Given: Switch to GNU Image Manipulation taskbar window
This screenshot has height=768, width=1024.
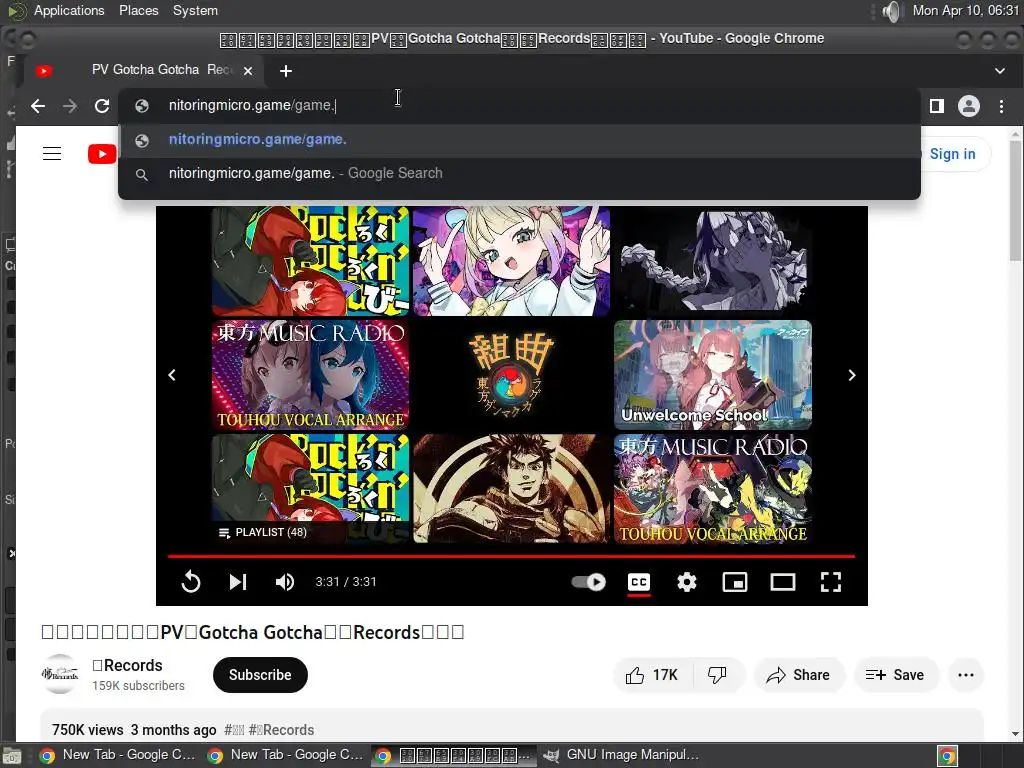Looking at the screenshot, I should tap(621, 755).
